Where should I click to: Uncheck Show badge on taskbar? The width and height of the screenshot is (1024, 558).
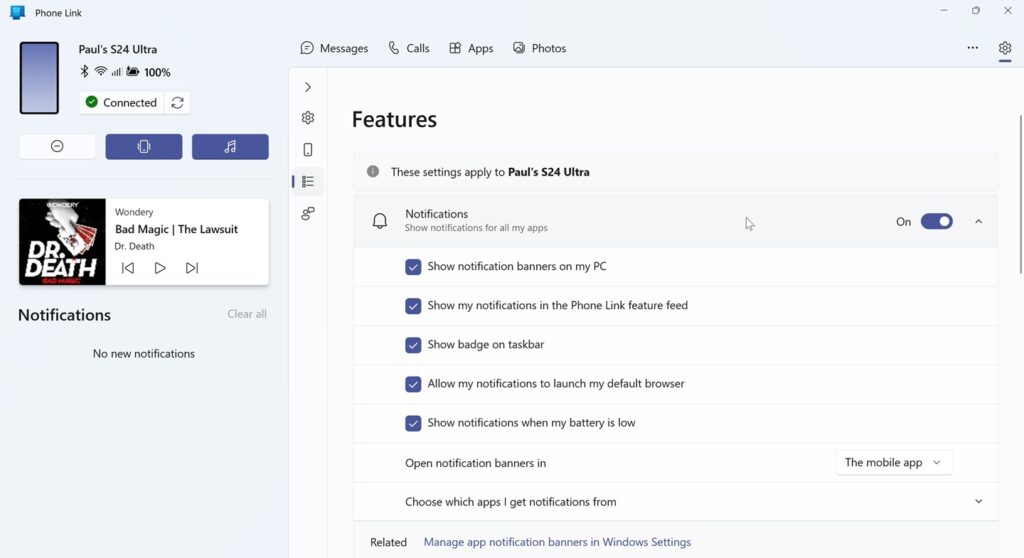coord(413,345)
